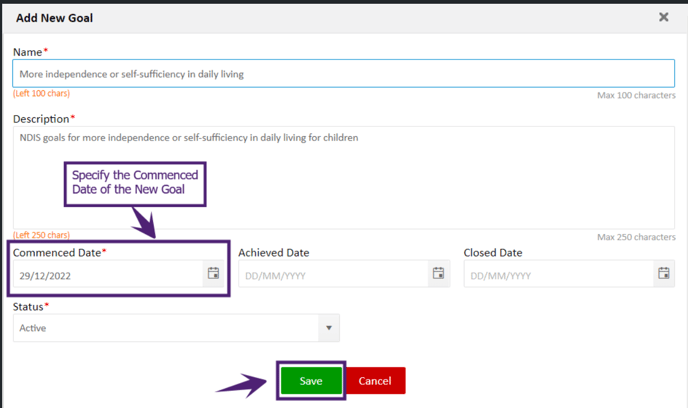Focus the goal Name text field
This screenshot has height=408, width=688.
344,73
